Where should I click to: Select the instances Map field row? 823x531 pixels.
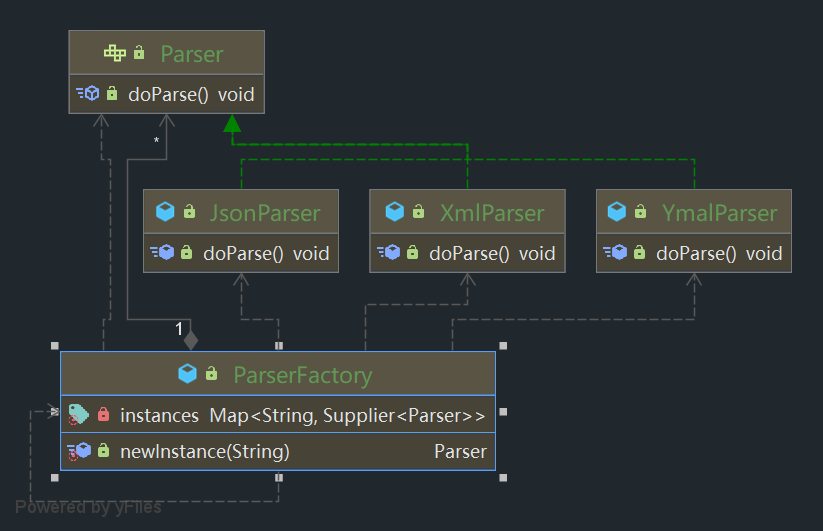click(x=302, y=415)
